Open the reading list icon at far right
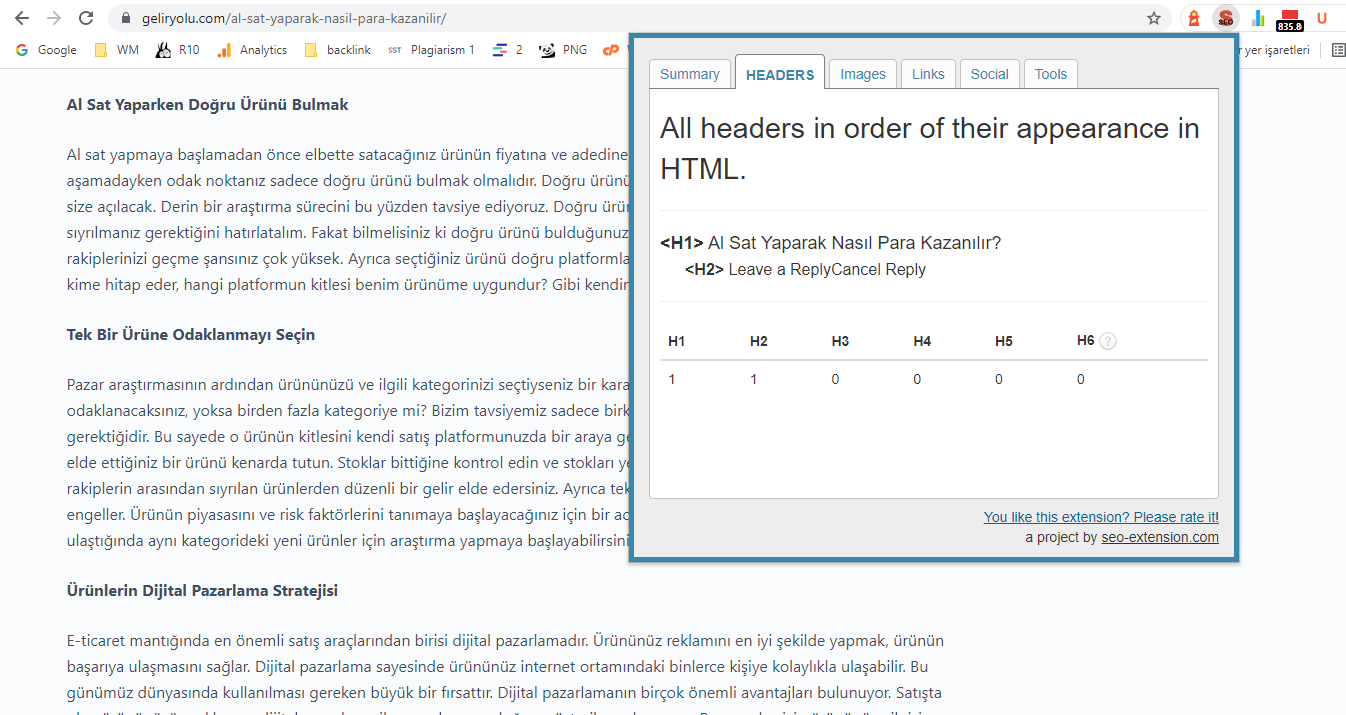Screen dimensions: 1346x715 (1338, 50)
